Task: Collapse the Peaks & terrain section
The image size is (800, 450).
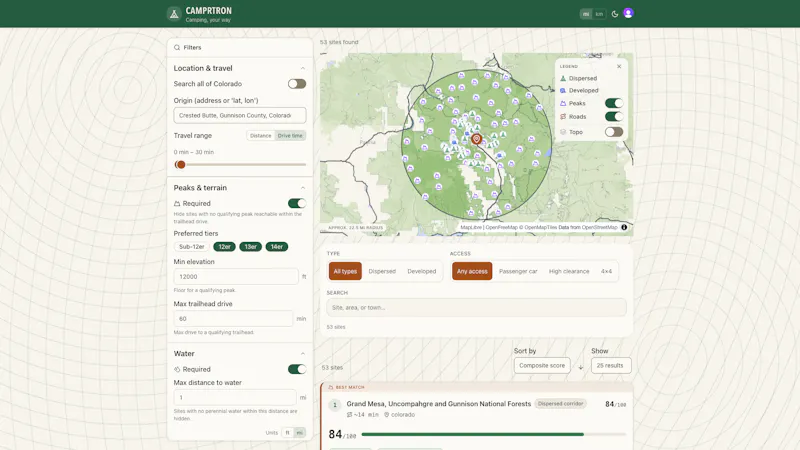Action: pyautogui.click(x=303, y=188)
